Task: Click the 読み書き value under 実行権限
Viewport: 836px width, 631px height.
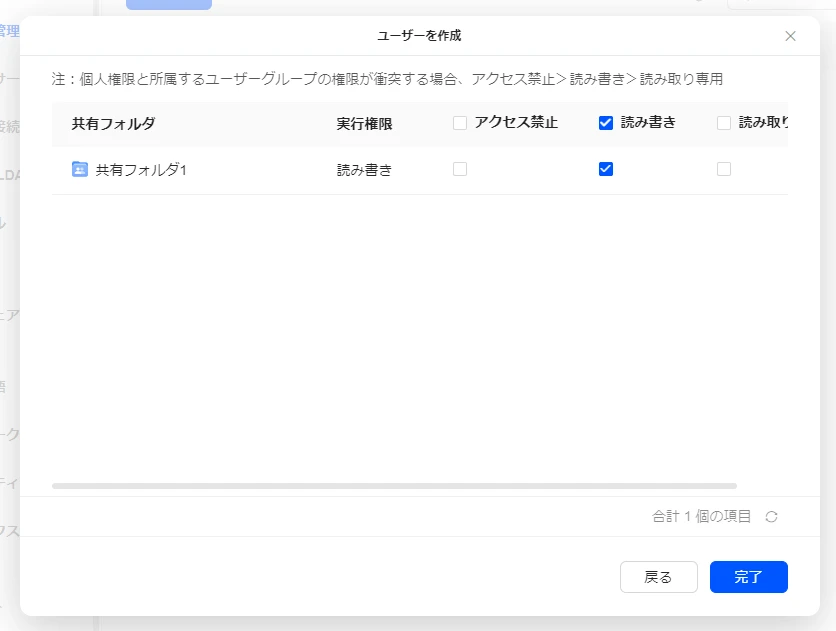Action: click(x=364, y=170)
